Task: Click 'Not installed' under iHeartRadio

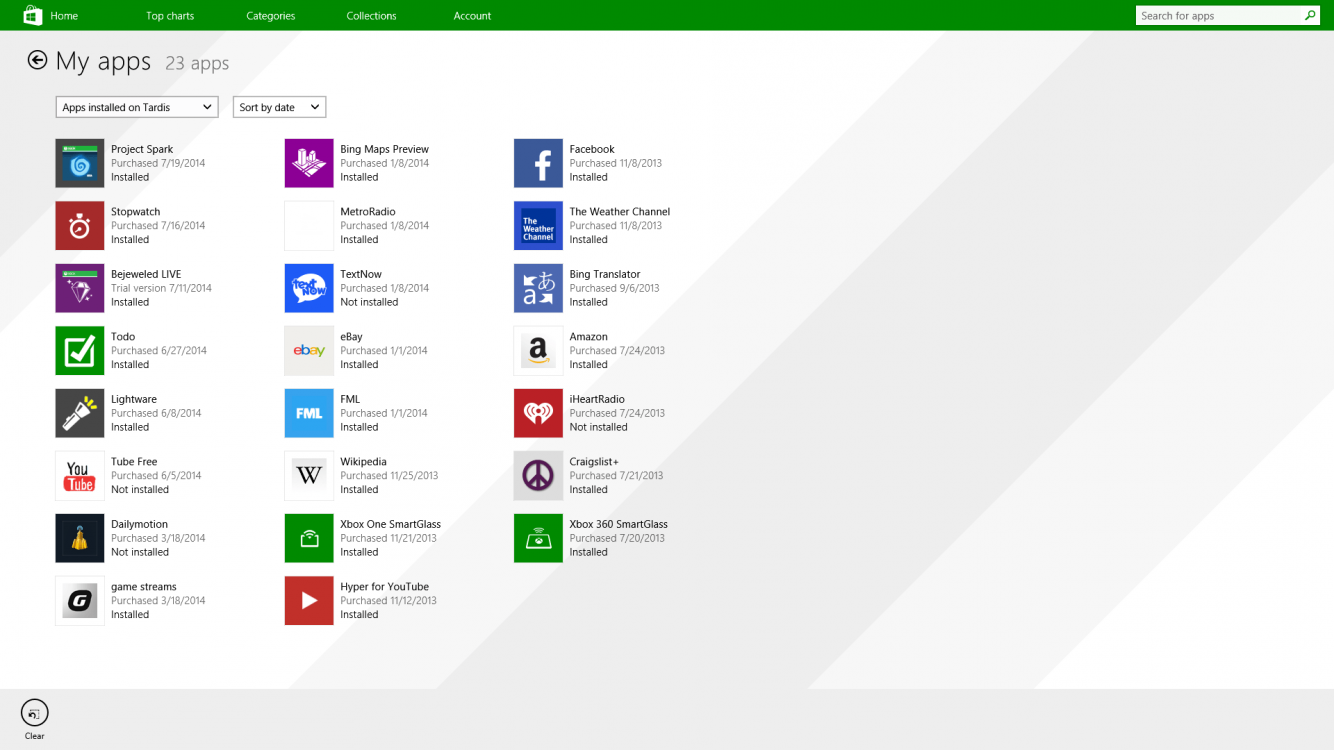Action: [598, 427]
